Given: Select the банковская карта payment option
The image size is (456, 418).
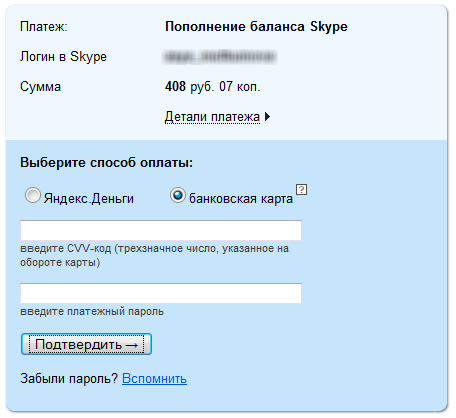Looking at the screenshot, I should coord(178,195).
